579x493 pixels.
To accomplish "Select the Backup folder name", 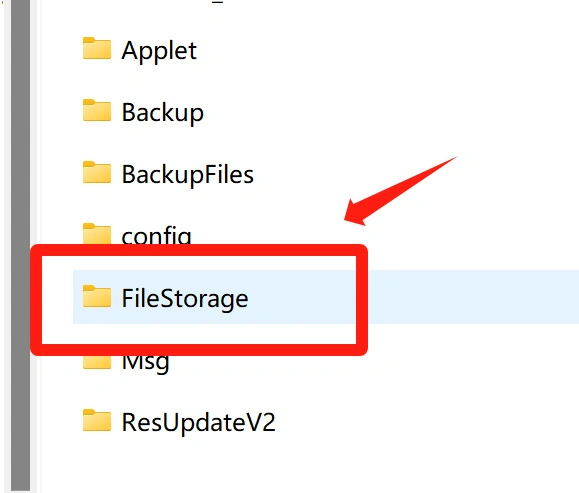I will click(162, 113).
